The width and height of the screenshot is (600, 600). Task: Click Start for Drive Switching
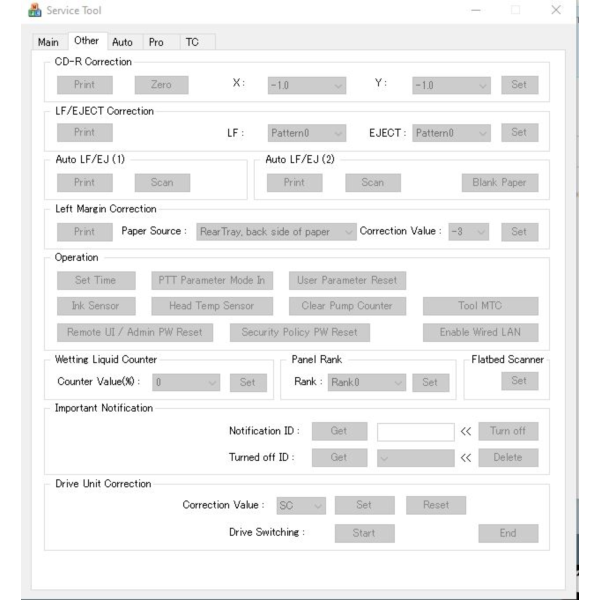(364, 533)
